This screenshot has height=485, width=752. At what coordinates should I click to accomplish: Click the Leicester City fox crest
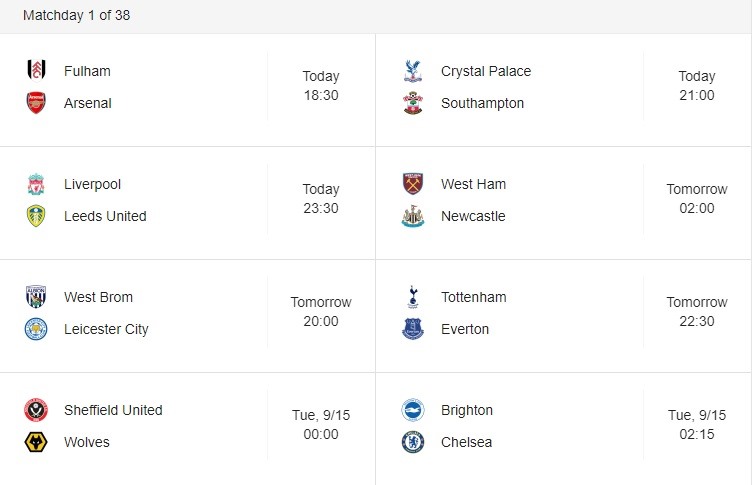[x=36, y=329]
